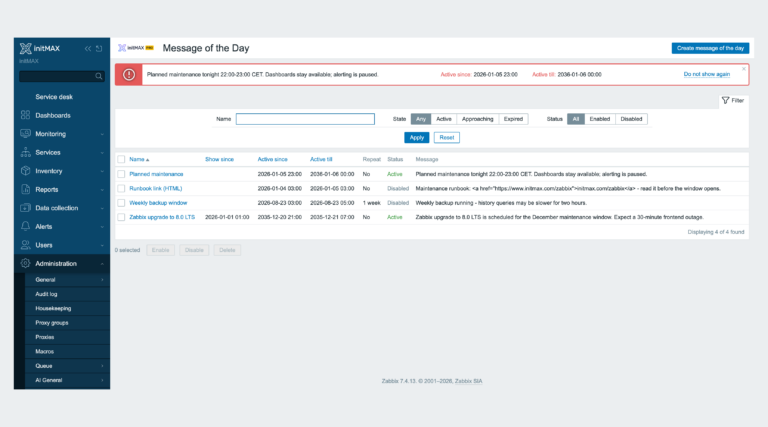This screenshot has width=768, height=427.
Task: Click the Services hierarchy icon
Action: [25, 152]
